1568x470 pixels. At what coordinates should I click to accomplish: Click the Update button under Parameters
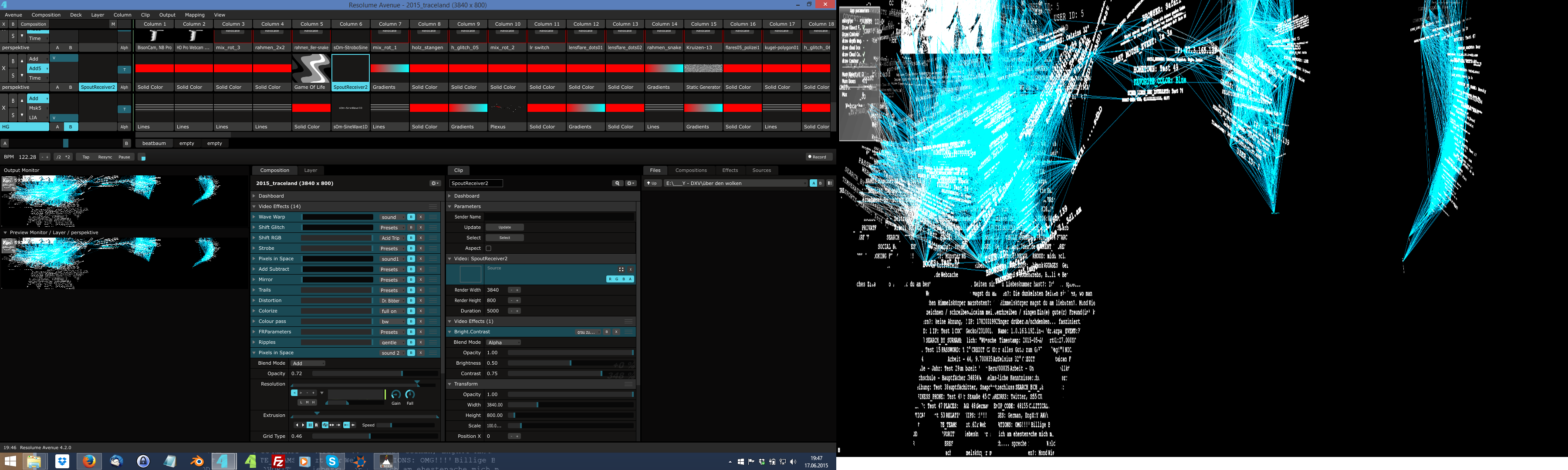(x=505, y=228)
